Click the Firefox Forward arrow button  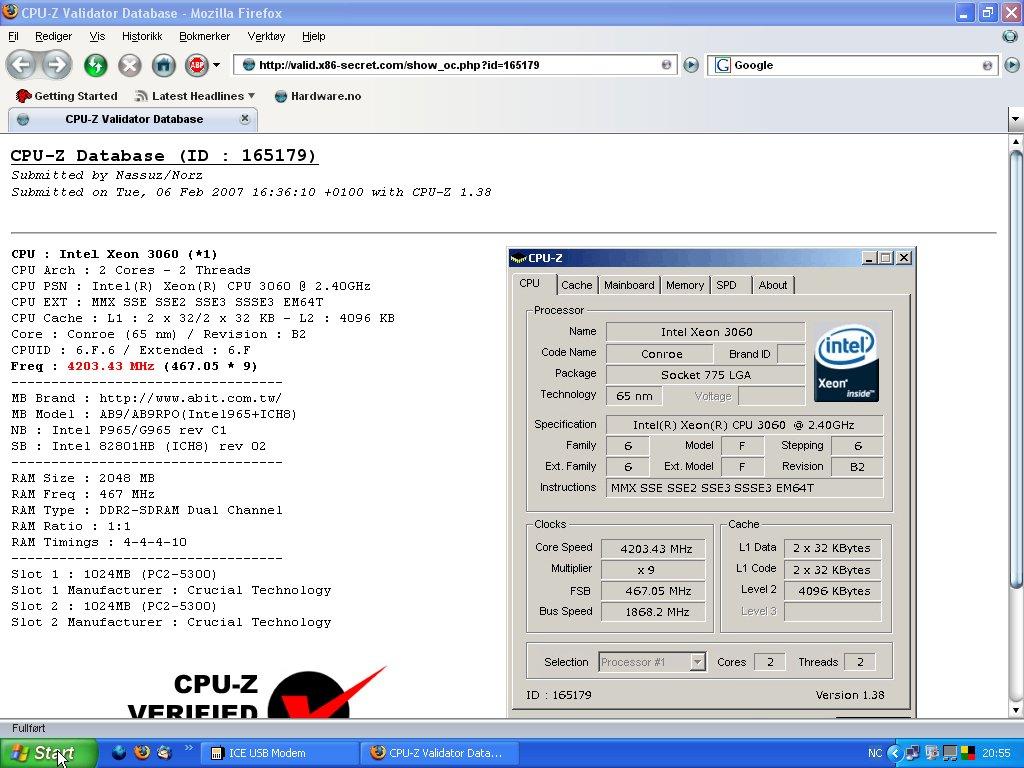[x=56, y=65]
